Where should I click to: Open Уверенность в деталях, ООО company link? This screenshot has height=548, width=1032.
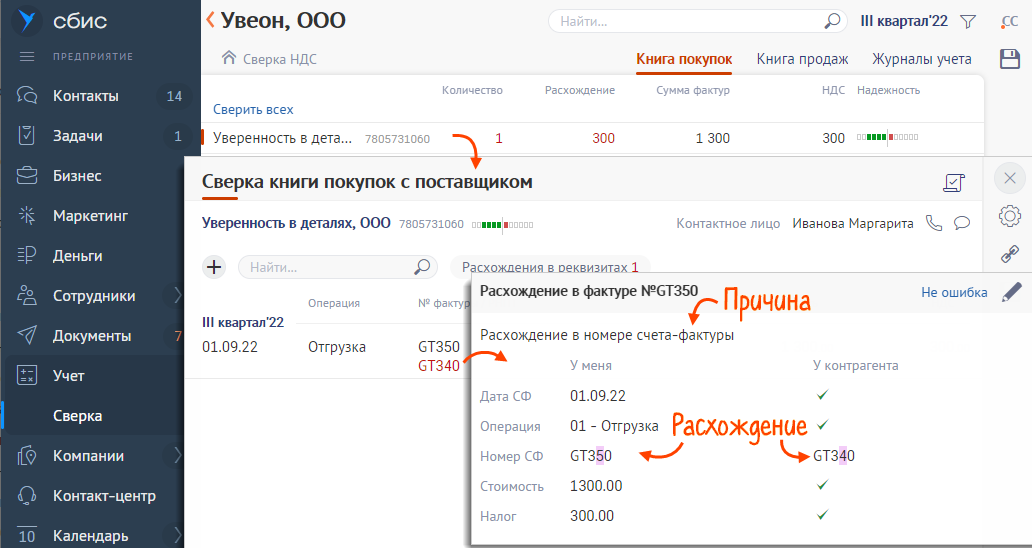296,224
